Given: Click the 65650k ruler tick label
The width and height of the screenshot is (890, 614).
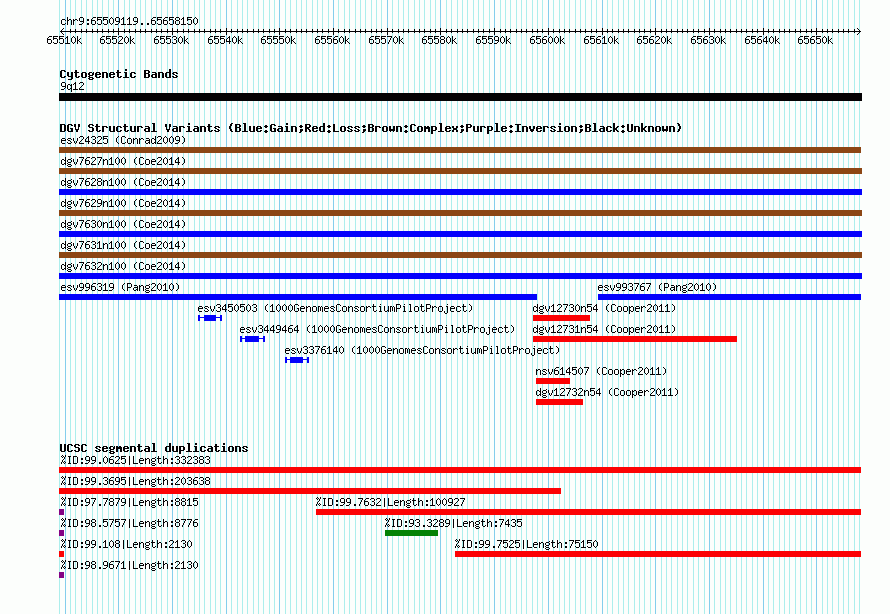Looking at the screenshot, I should click(815, 40).
